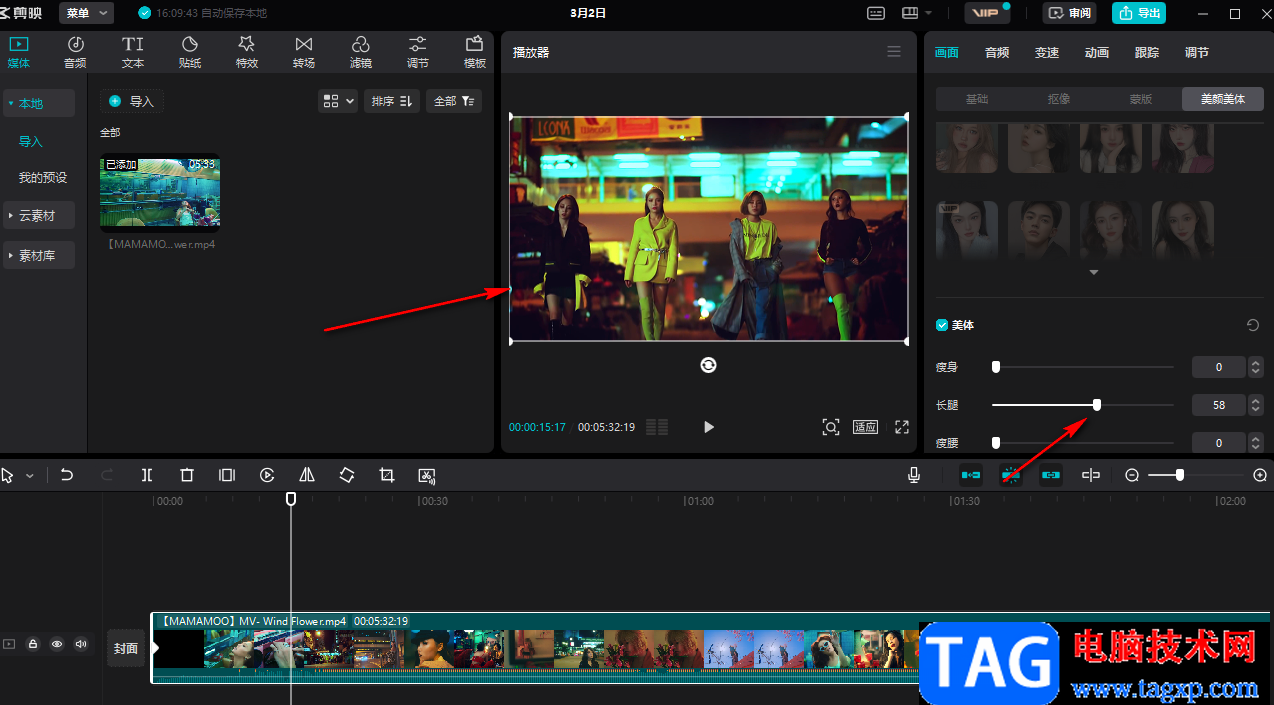Open the 文本 text panel
This screenshot has width=1274, height=705.
pyautogui.click(x=133, y=52)
